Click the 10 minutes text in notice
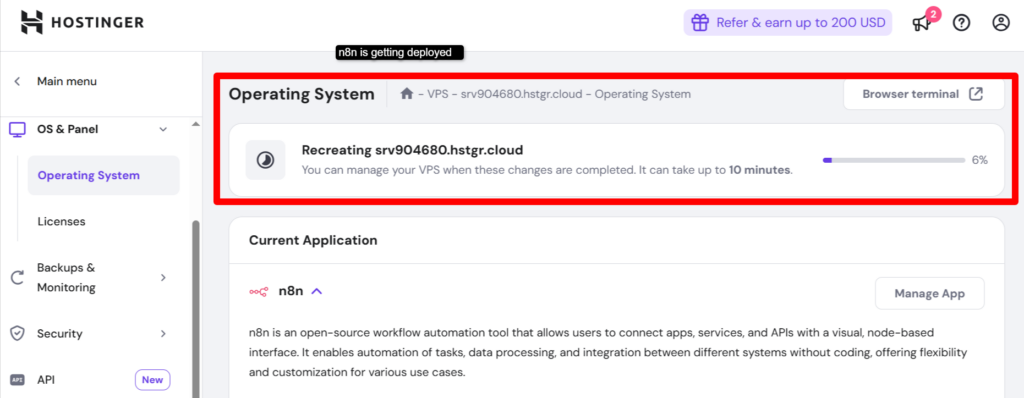 coord(760,171)
